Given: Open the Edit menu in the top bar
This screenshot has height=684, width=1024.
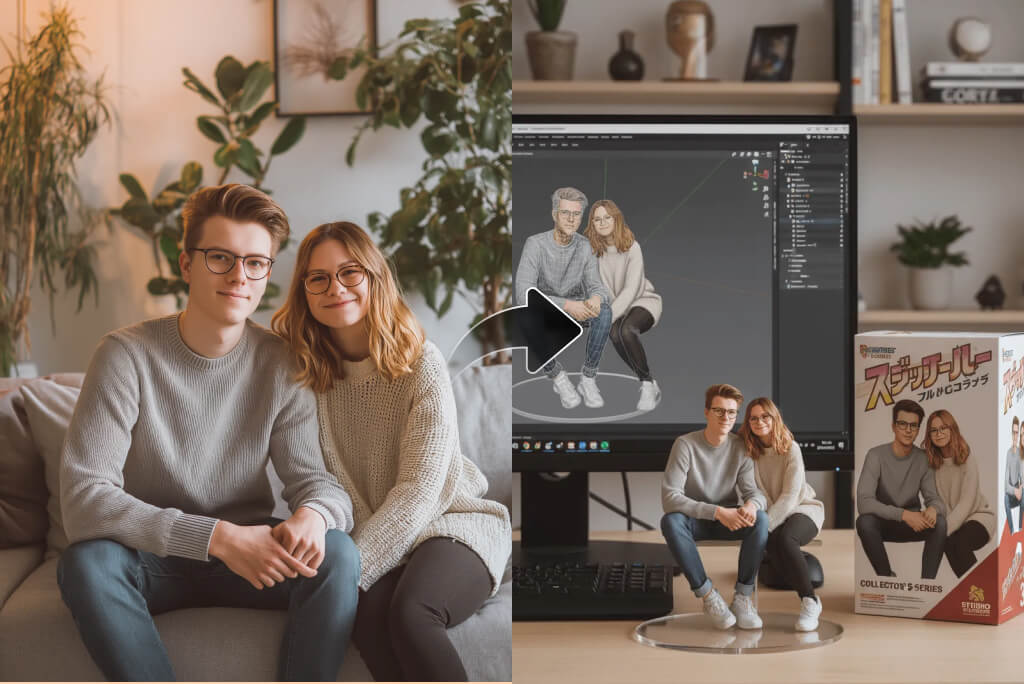Looking at the screenshot, I should (x=541, y=137).
